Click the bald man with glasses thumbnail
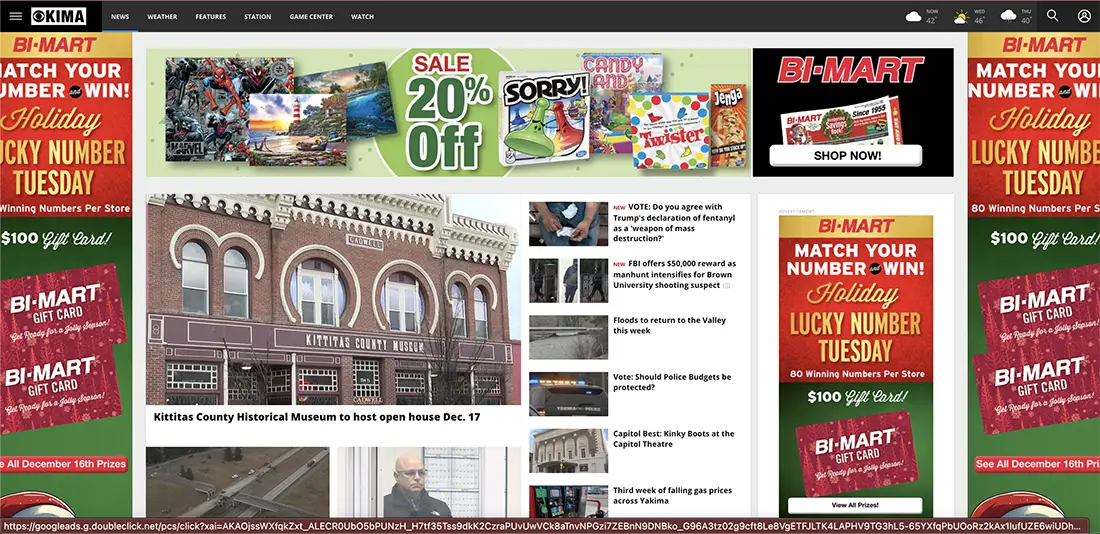This screenshot has width=1100, height=534. [x=429, y=482]
